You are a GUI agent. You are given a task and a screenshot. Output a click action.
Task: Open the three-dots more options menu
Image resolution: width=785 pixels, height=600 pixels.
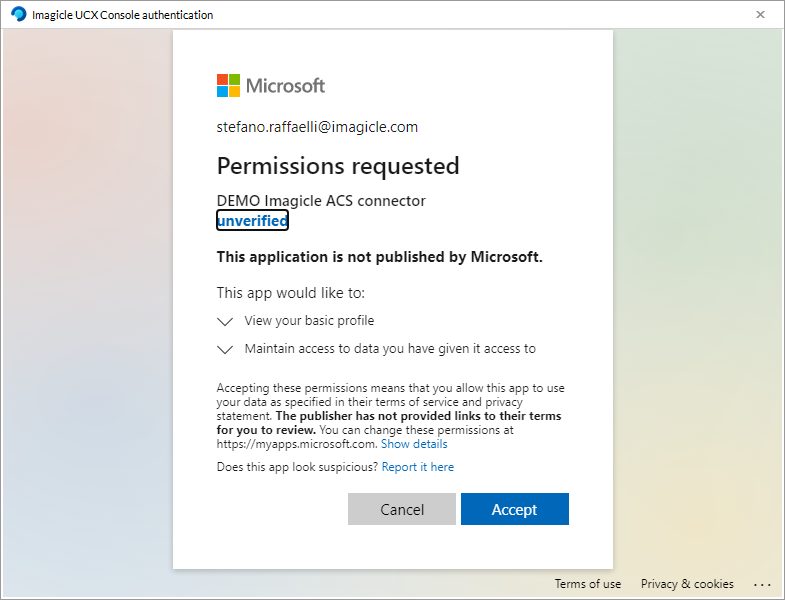pos(763,584)
